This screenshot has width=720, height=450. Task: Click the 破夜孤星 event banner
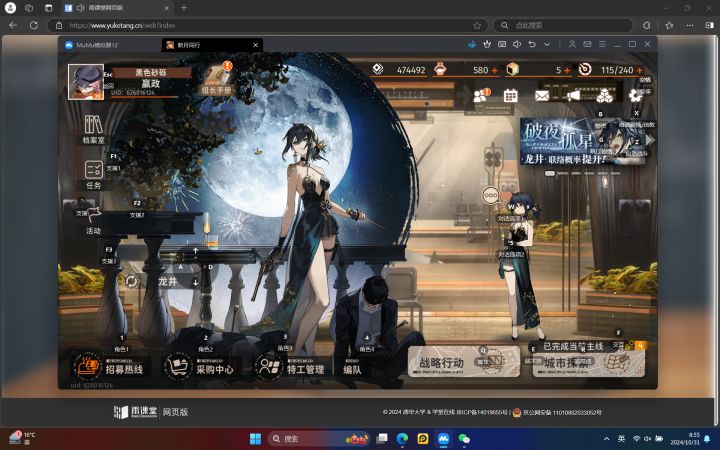584,142
